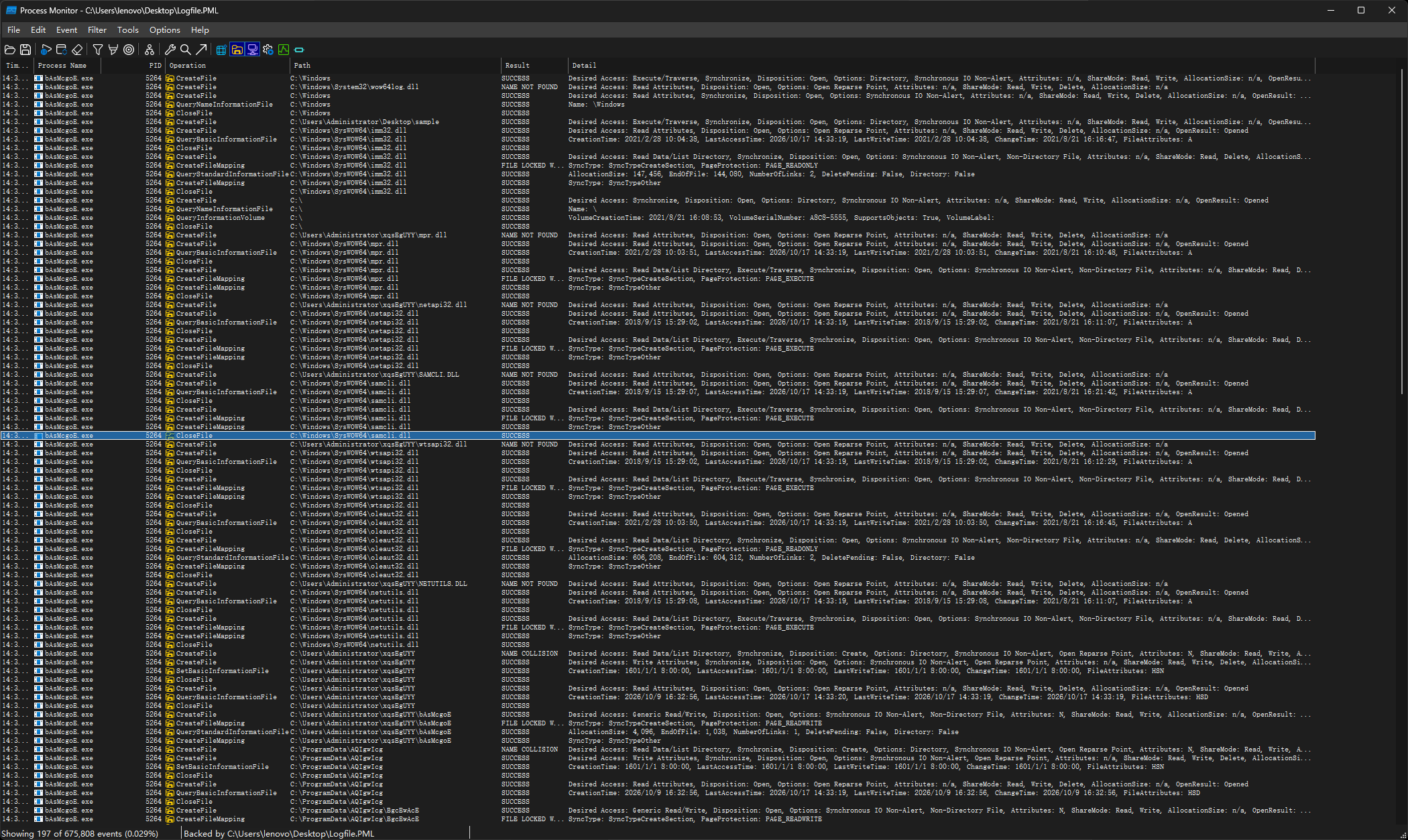Clear the display with the eraser icon
The height and width of the screenshot is (840, 1408).
click(x=77, y=50)
